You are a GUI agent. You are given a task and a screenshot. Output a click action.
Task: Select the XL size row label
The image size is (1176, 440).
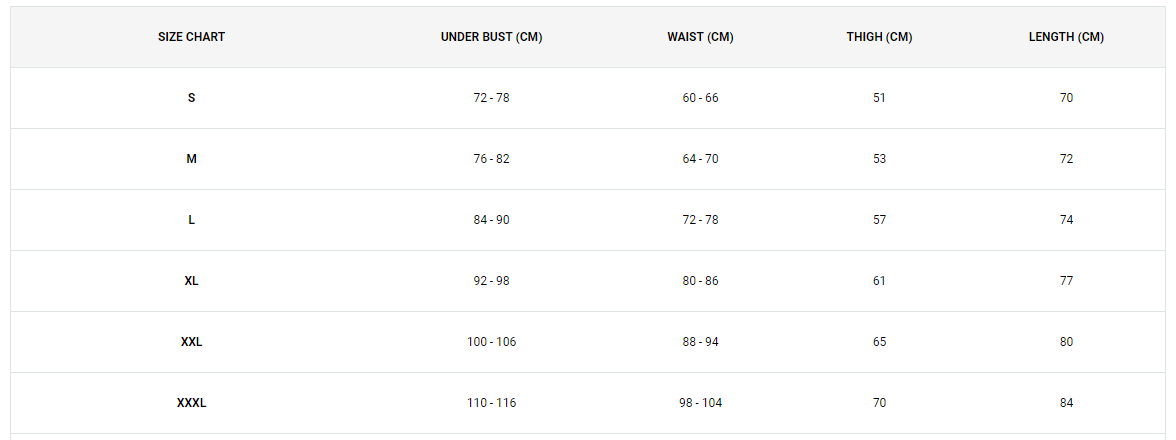(x=191, y=280)
